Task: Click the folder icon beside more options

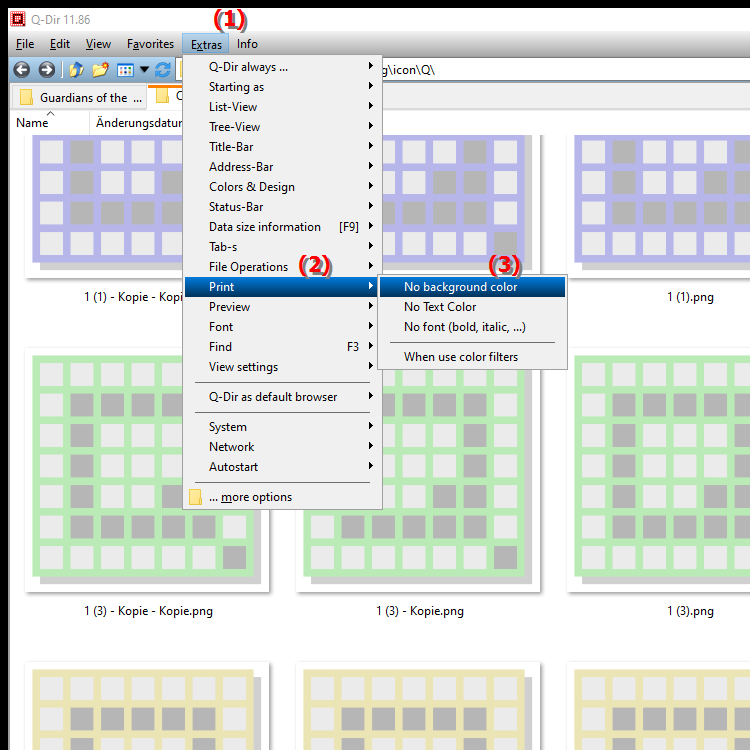Action: coord(195,497)
